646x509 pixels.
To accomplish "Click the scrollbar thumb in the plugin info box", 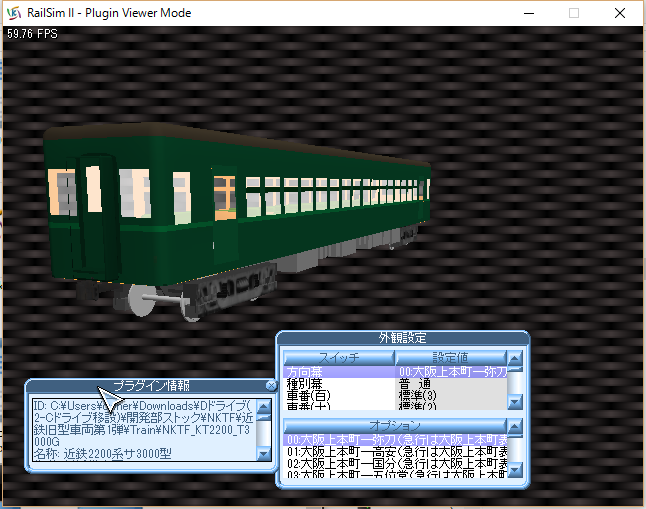I will click(x=264, y=417).
